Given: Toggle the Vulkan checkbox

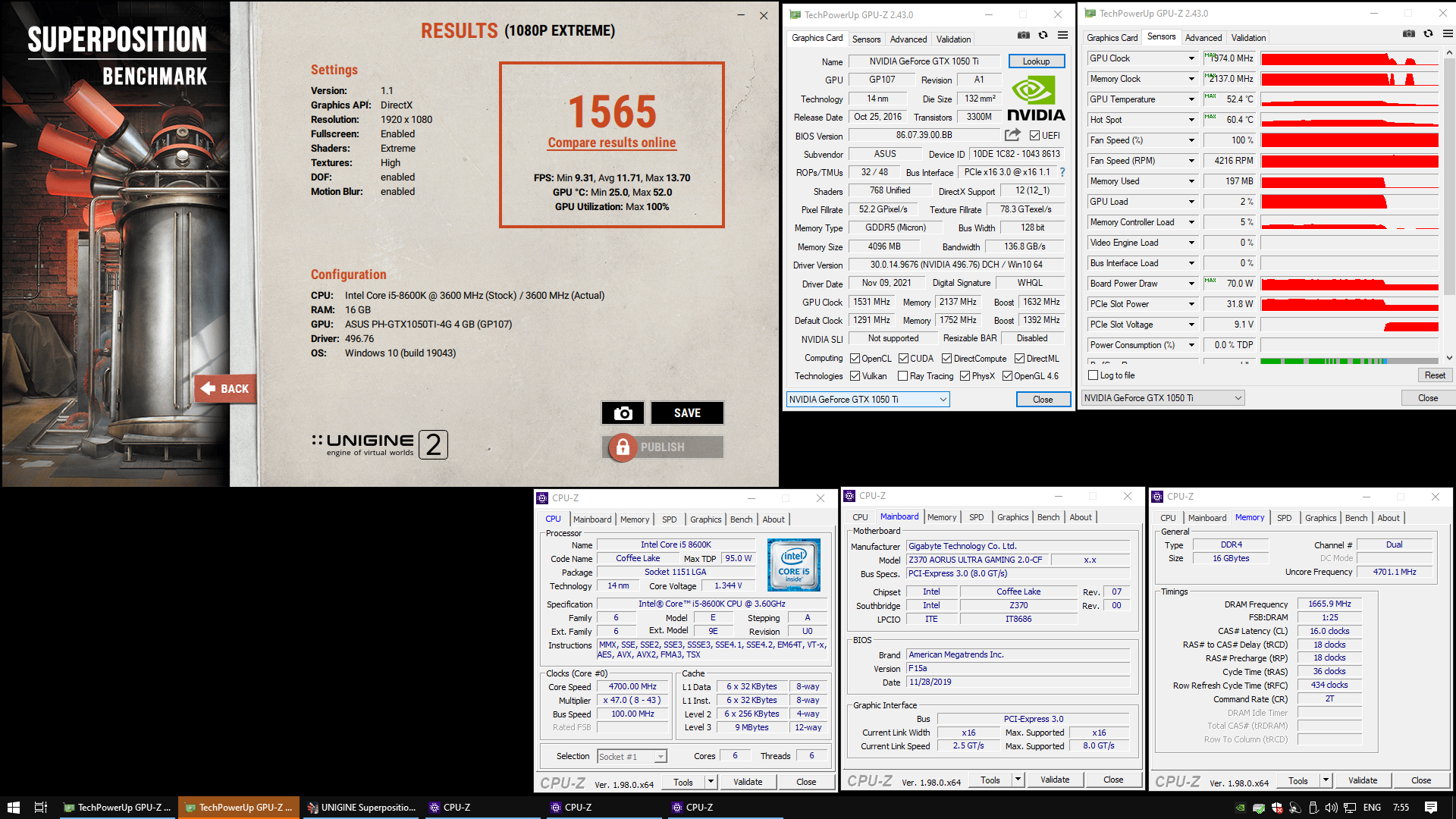Looking at the screenshot, I should click(855, 376).
